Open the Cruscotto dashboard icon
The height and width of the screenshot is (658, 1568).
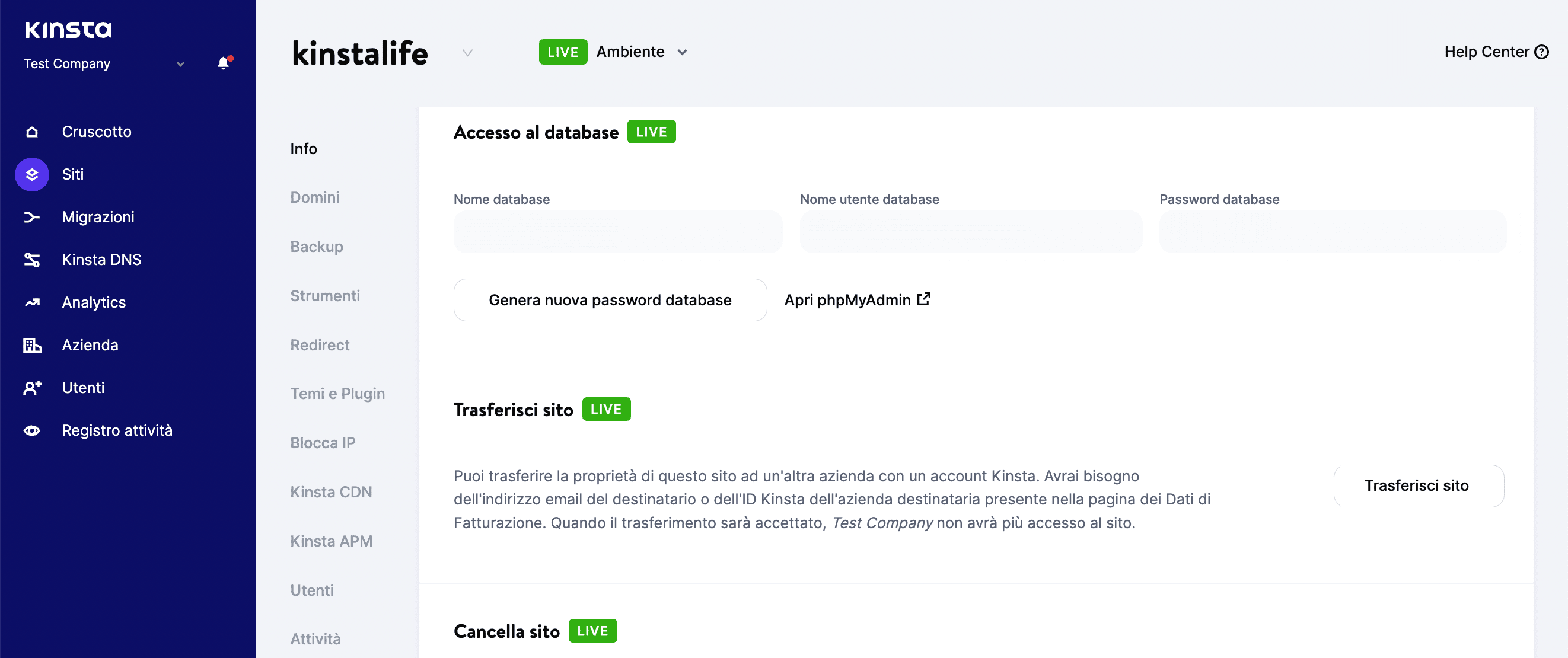31,132
